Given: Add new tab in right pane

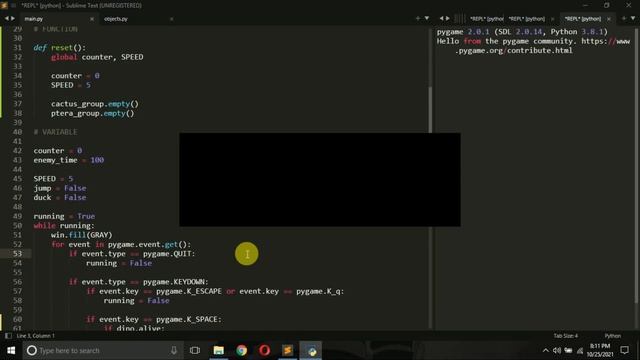Looking at the screenshot, I should (x=624, y=18).
